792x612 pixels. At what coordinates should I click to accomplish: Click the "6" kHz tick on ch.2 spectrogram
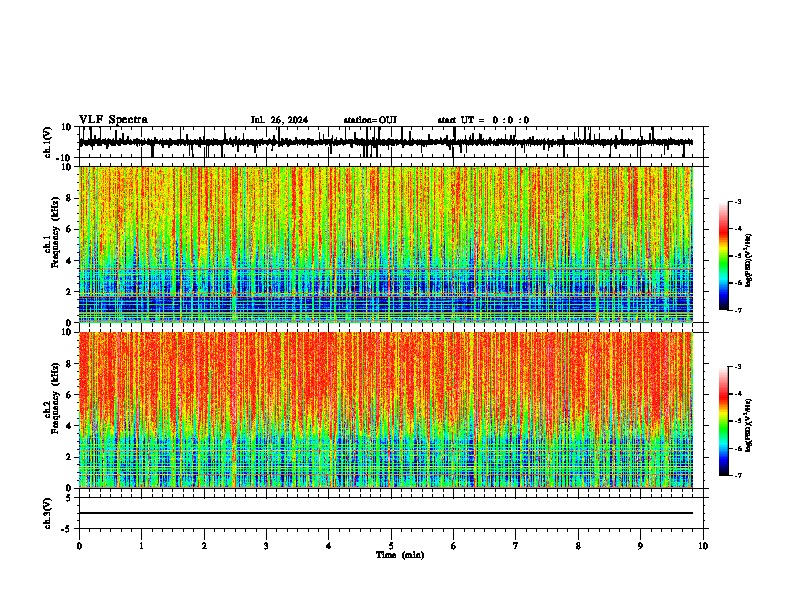[70, 394]
